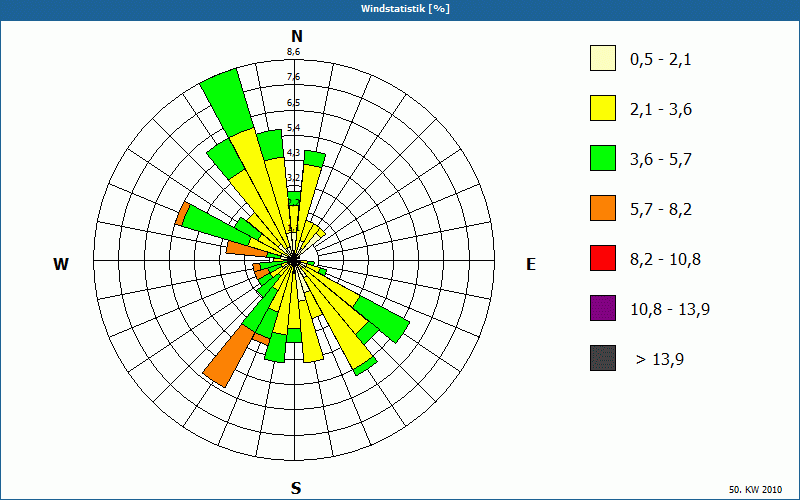Screen dimensions: 800x500
Task: Click the legend label '> 13,9'
Action: [660, 360]
